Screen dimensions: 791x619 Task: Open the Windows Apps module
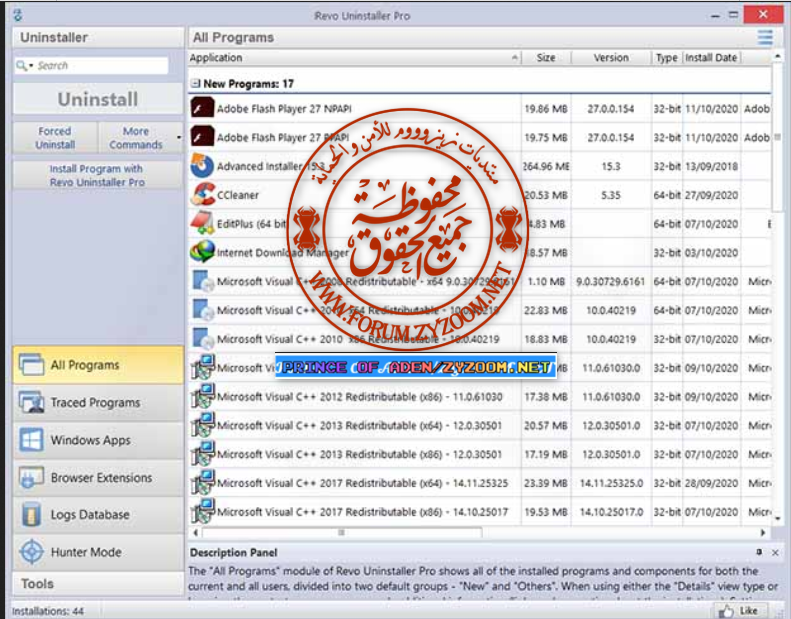(98, 440)
